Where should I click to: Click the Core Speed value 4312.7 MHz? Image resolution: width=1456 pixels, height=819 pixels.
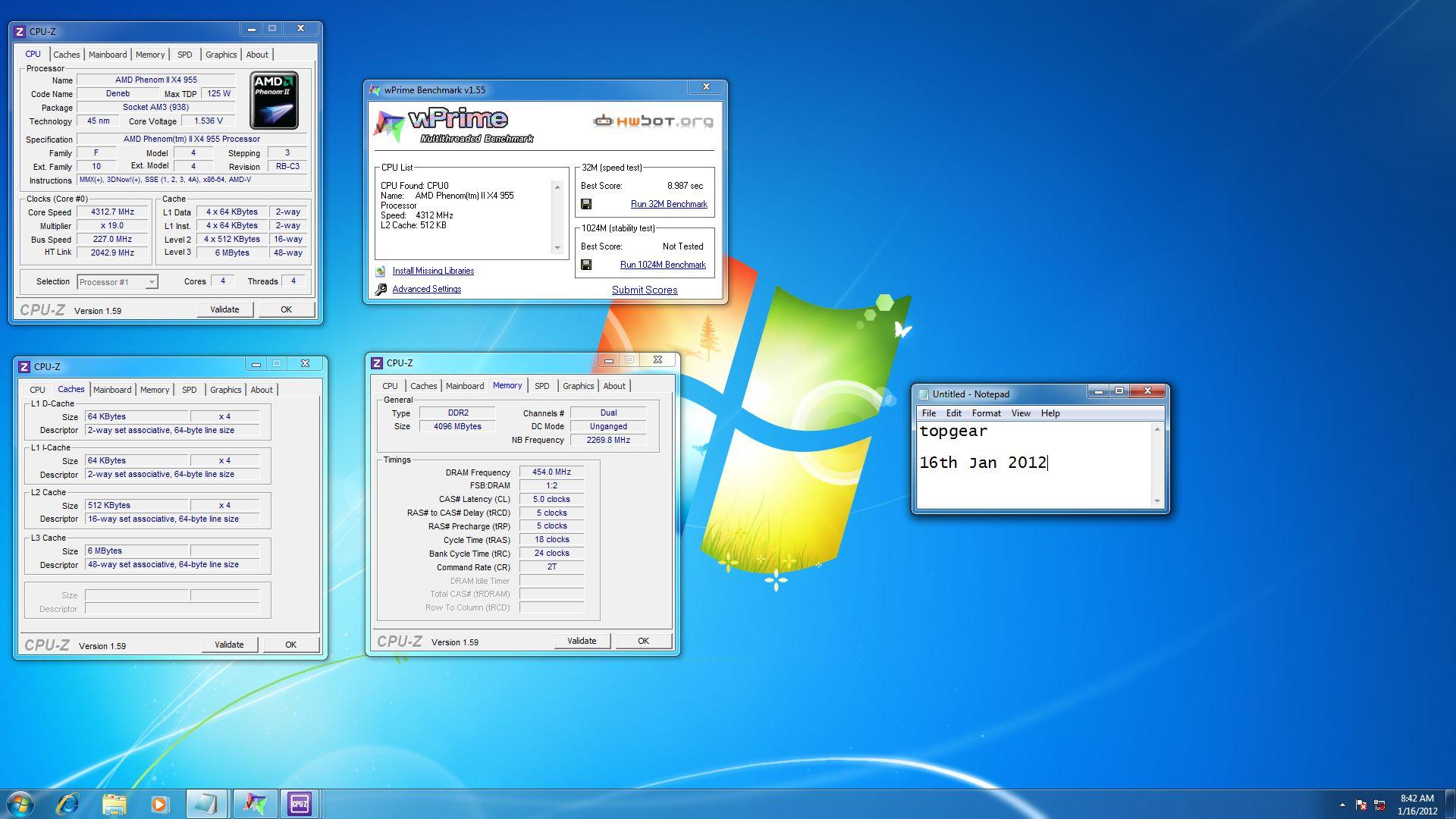pyautogui.click(x=112, y=212)
